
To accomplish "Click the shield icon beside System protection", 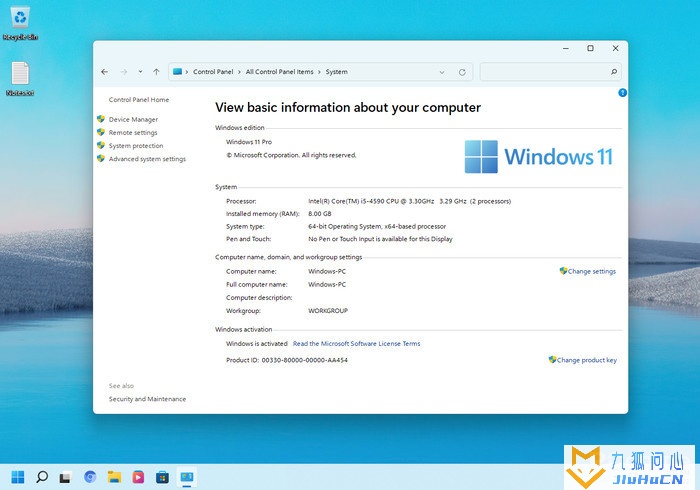I will pyautogui.click(x=101, y=145).
